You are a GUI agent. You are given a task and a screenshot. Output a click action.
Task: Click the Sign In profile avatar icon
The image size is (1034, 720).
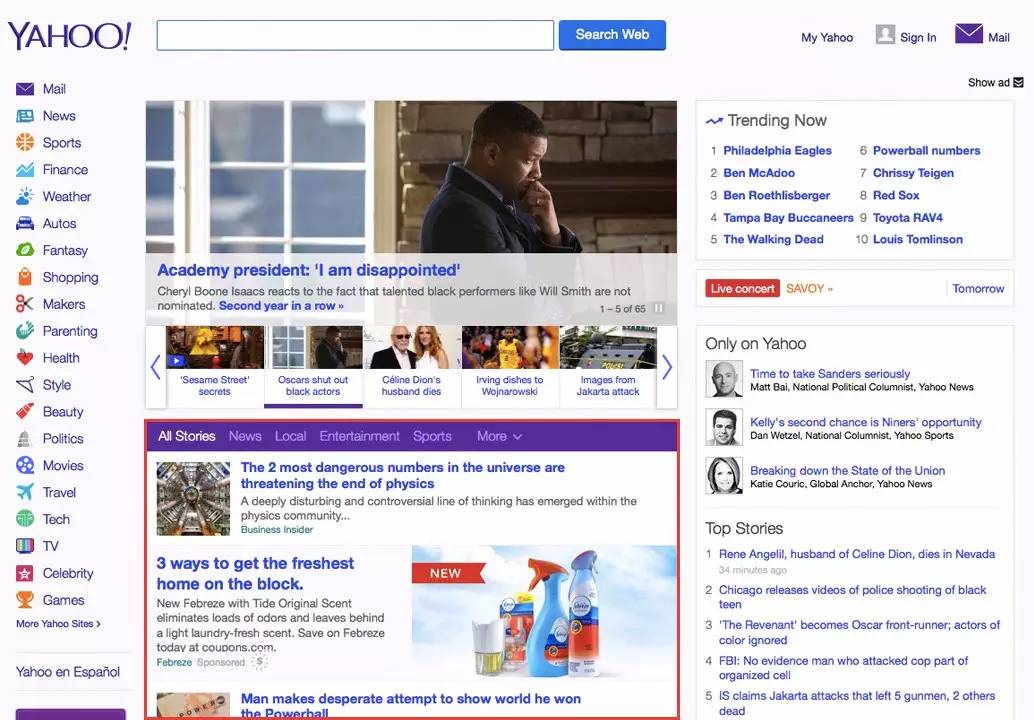click(x=885, y=34)
